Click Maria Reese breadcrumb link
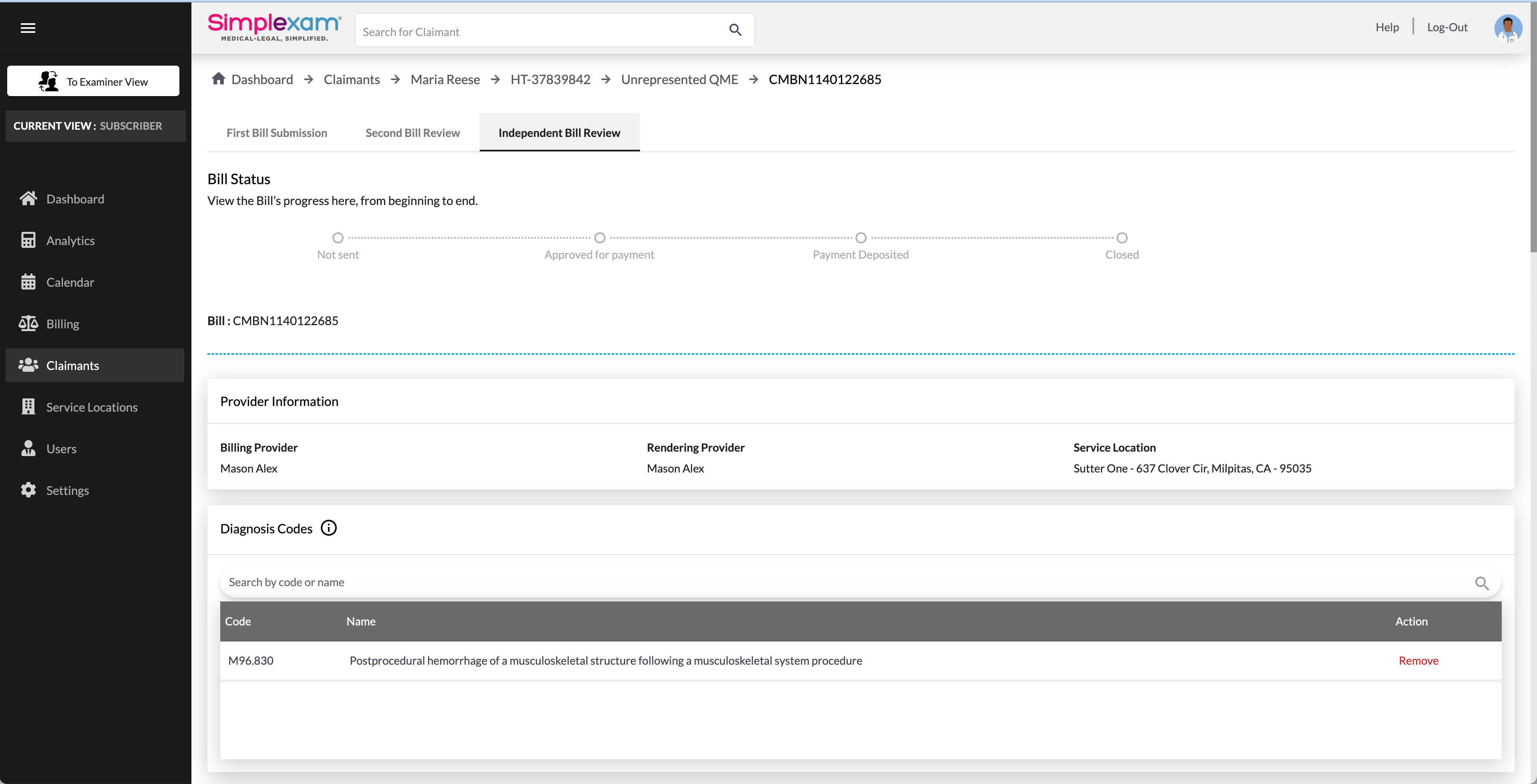Image resolution: width=1537 pixels, height=784 pixels. point(445,79)
